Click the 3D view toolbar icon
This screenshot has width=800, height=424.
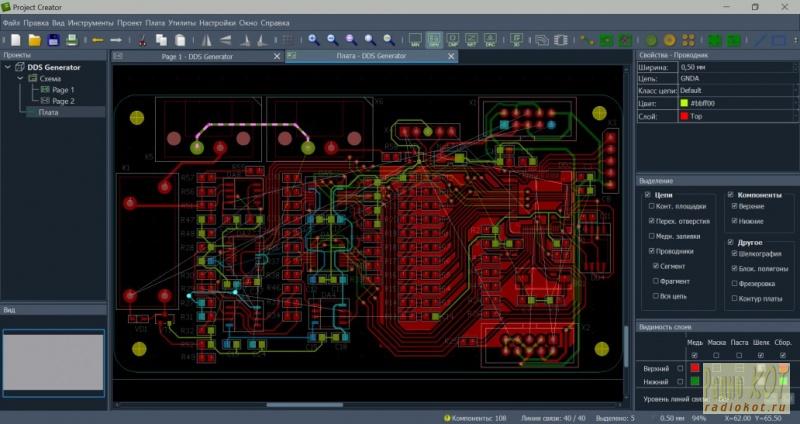pyautogui.click(x=517, y=40)
